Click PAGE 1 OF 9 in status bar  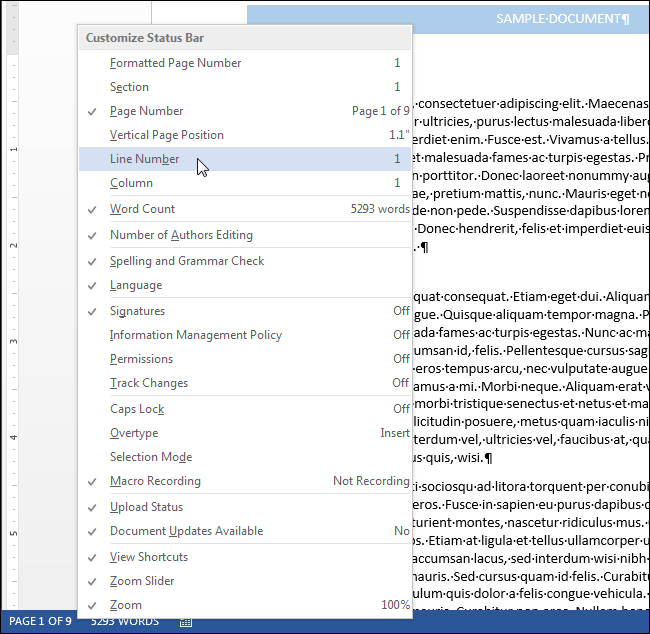coord(40,621)
